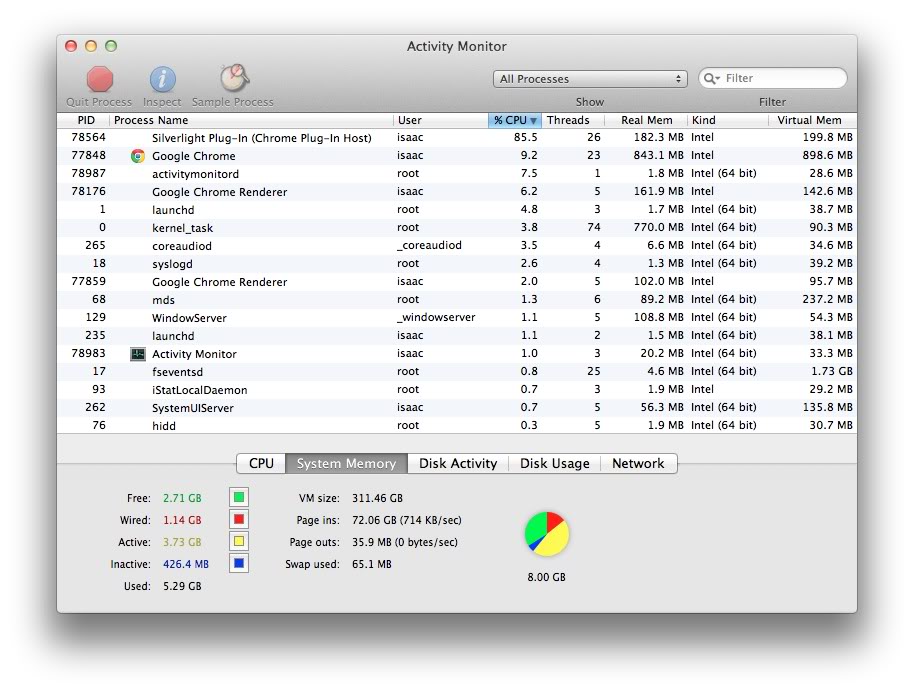Select the Google Chrome process name
The image size is (914, 692).
pos(194,156)
